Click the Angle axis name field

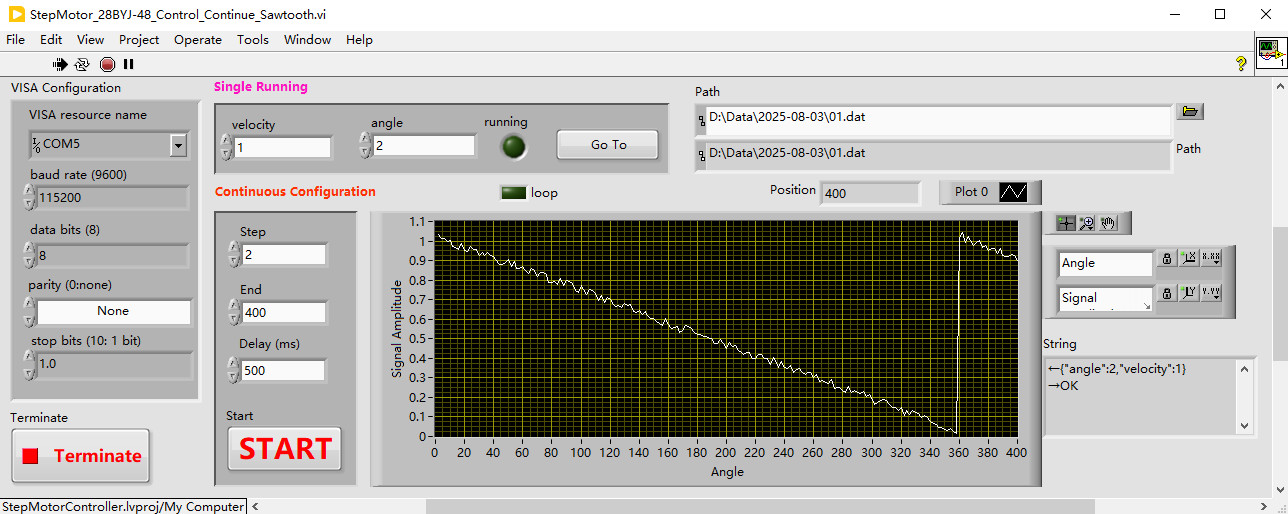click(x=1105, y=263)
